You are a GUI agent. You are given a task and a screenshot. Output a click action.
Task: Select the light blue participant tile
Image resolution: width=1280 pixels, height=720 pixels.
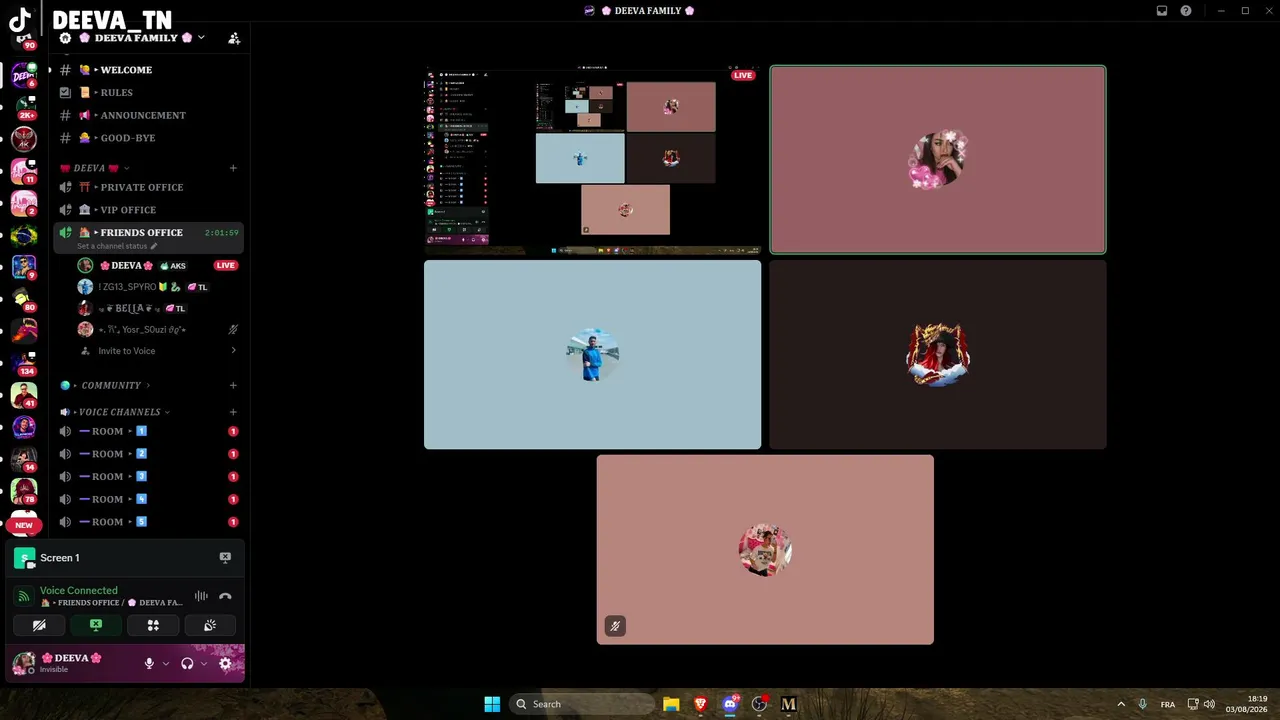[x=592, y=355]
